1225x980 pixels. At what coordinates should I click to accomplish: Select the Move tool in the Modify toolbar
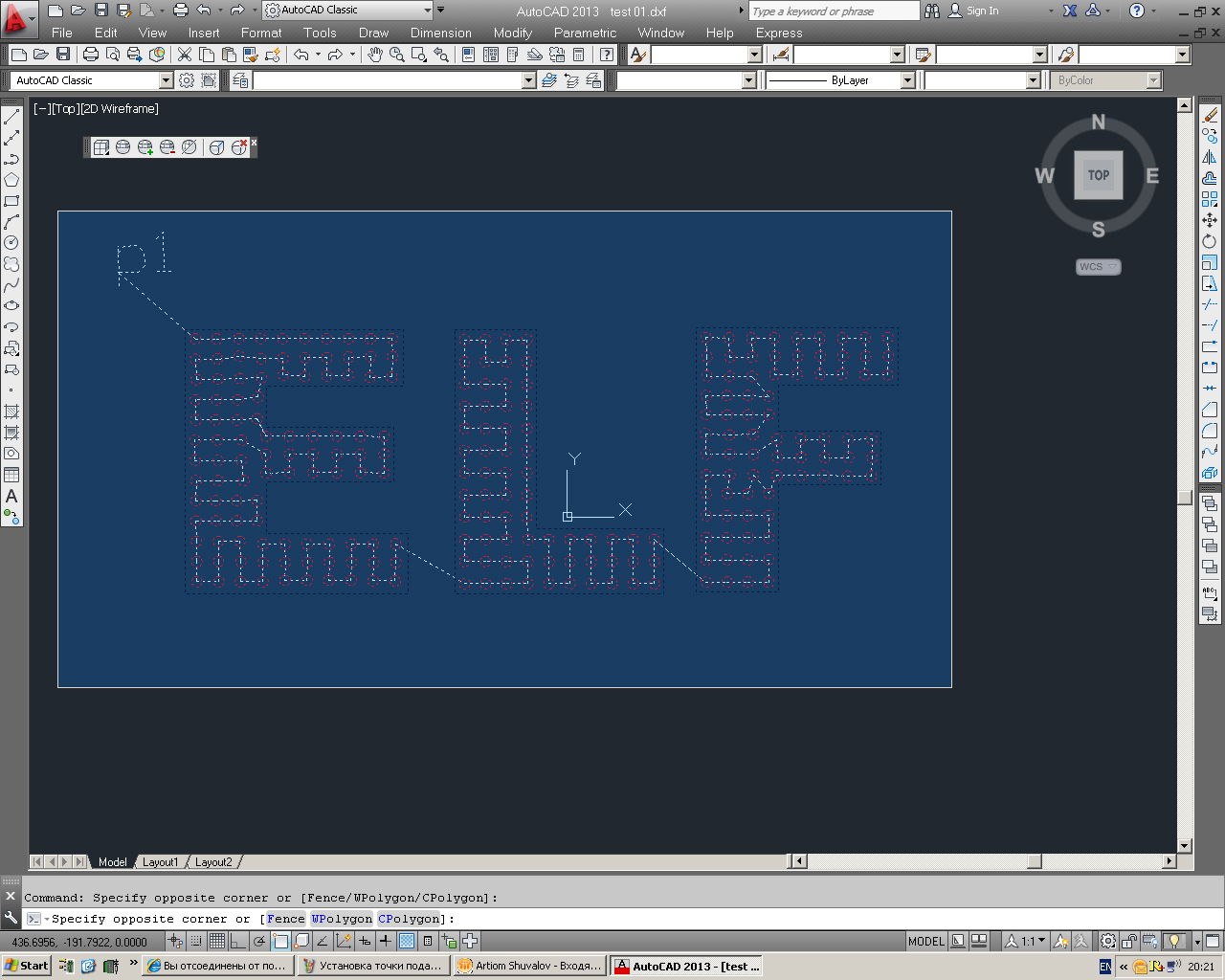coord(1210,220)
